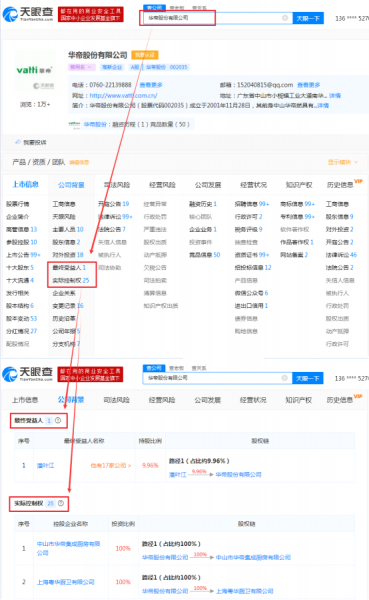
Task: Open 中山市华帝集成厨房有限公司 in the 控股企业名称 column
Action: 68,548
